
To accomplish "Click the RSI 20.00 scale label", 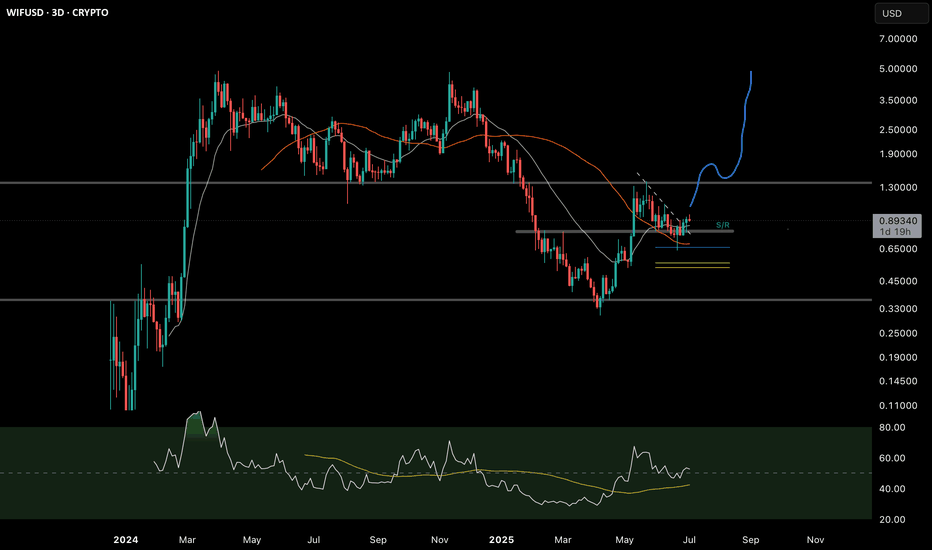I will (x=892, y=520).
